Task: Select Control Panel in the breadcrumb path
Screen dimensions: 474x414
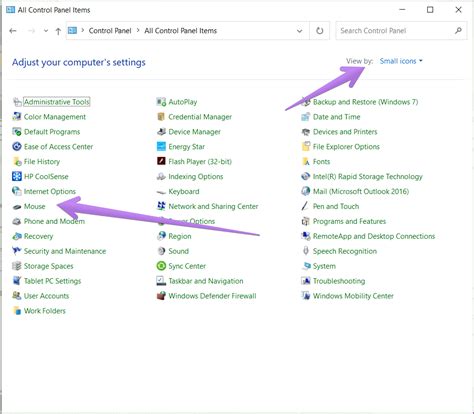Action: [110, 31]
